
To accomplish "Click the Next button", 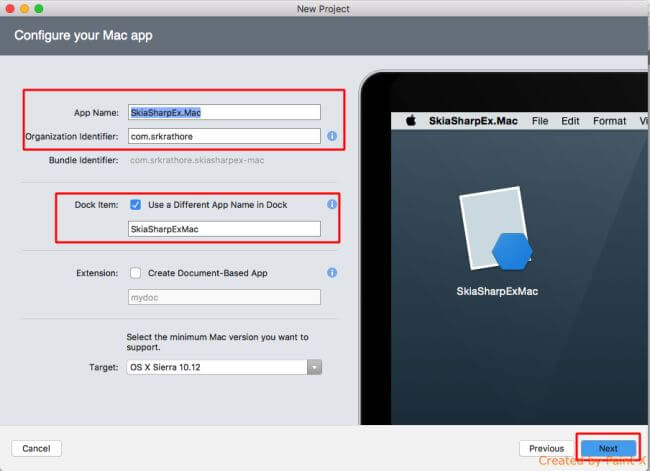I will pos(608,448).
